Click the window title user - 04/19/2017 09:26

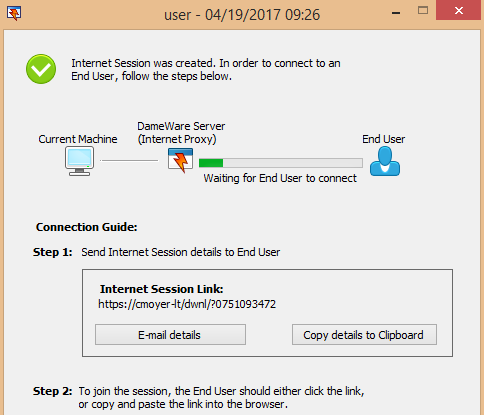pos(242,15)
